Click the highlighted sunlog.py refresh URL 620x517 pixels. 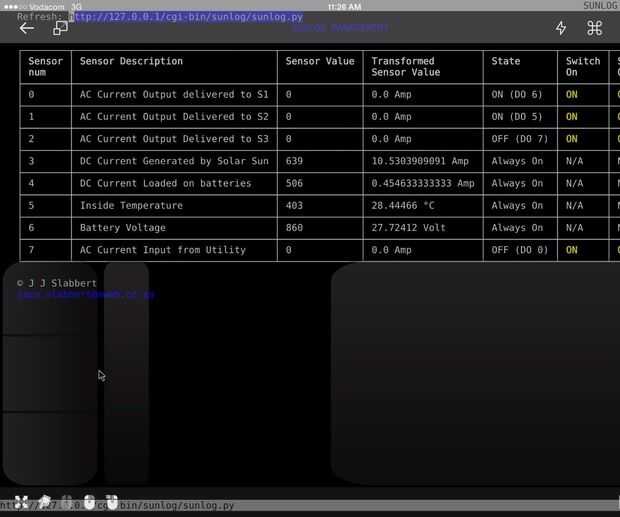[188, 17]
